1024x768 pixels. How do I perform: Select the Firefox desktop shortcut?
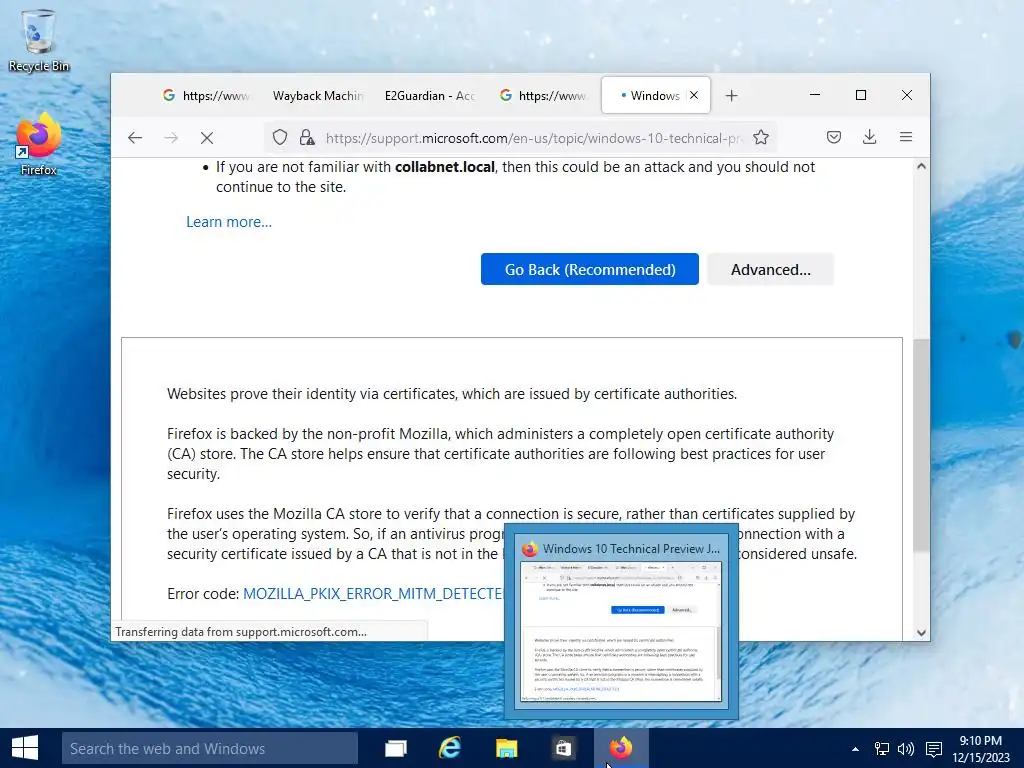[39, 145]
